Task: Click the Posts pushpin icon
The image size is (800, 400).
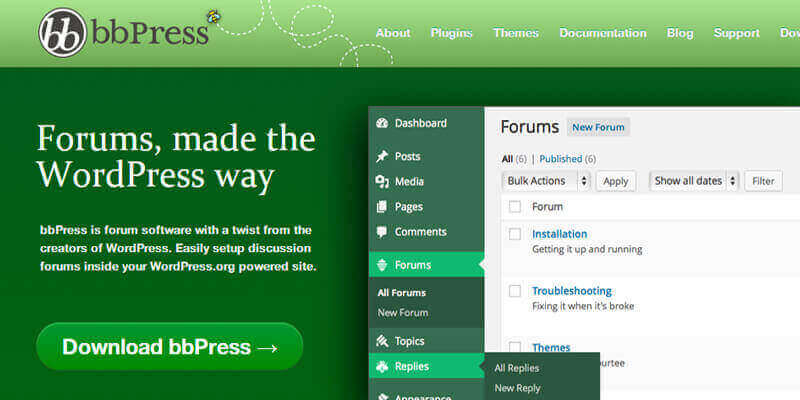Action: pyautogui.click(x=381, y=157)
